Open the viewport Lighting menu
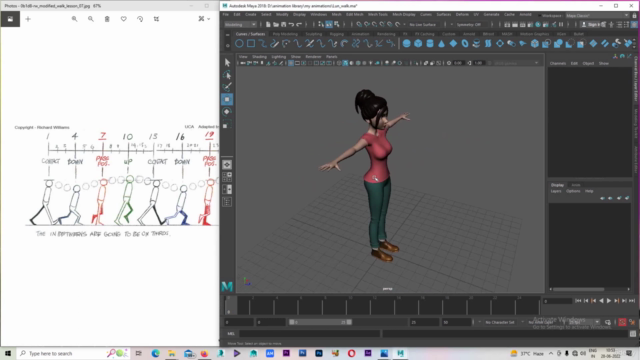This screenshot has width=640, height=360. point(279,57)
